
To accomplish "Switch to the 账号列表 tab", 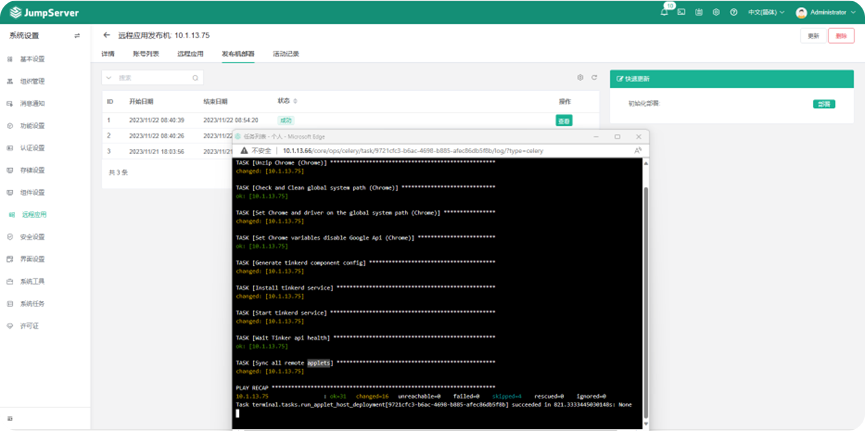I will coord(146,54).
